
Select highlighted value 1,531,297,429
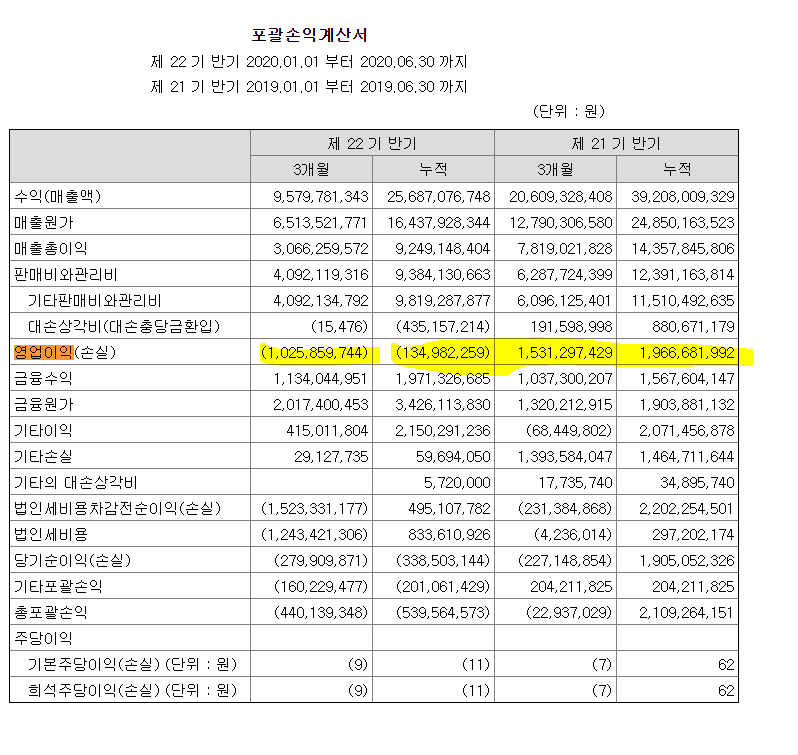tap(564, 352)
